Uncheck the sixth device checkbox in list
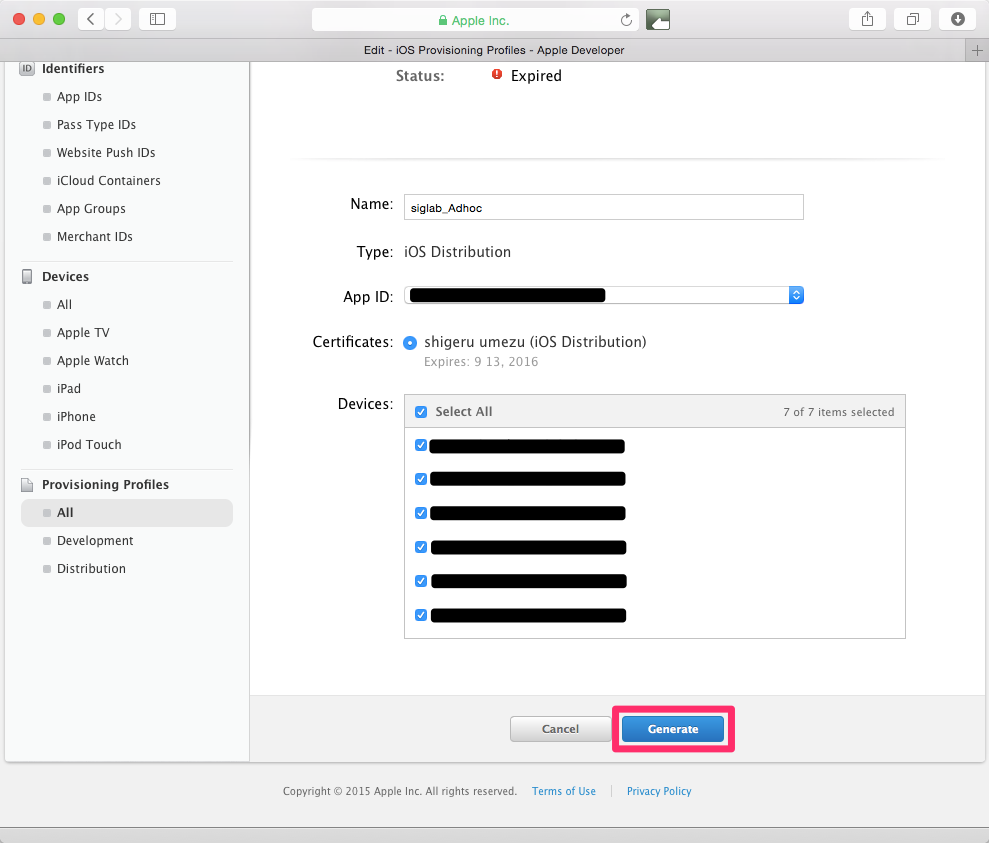The image size is (989, 843). (421, 615)
